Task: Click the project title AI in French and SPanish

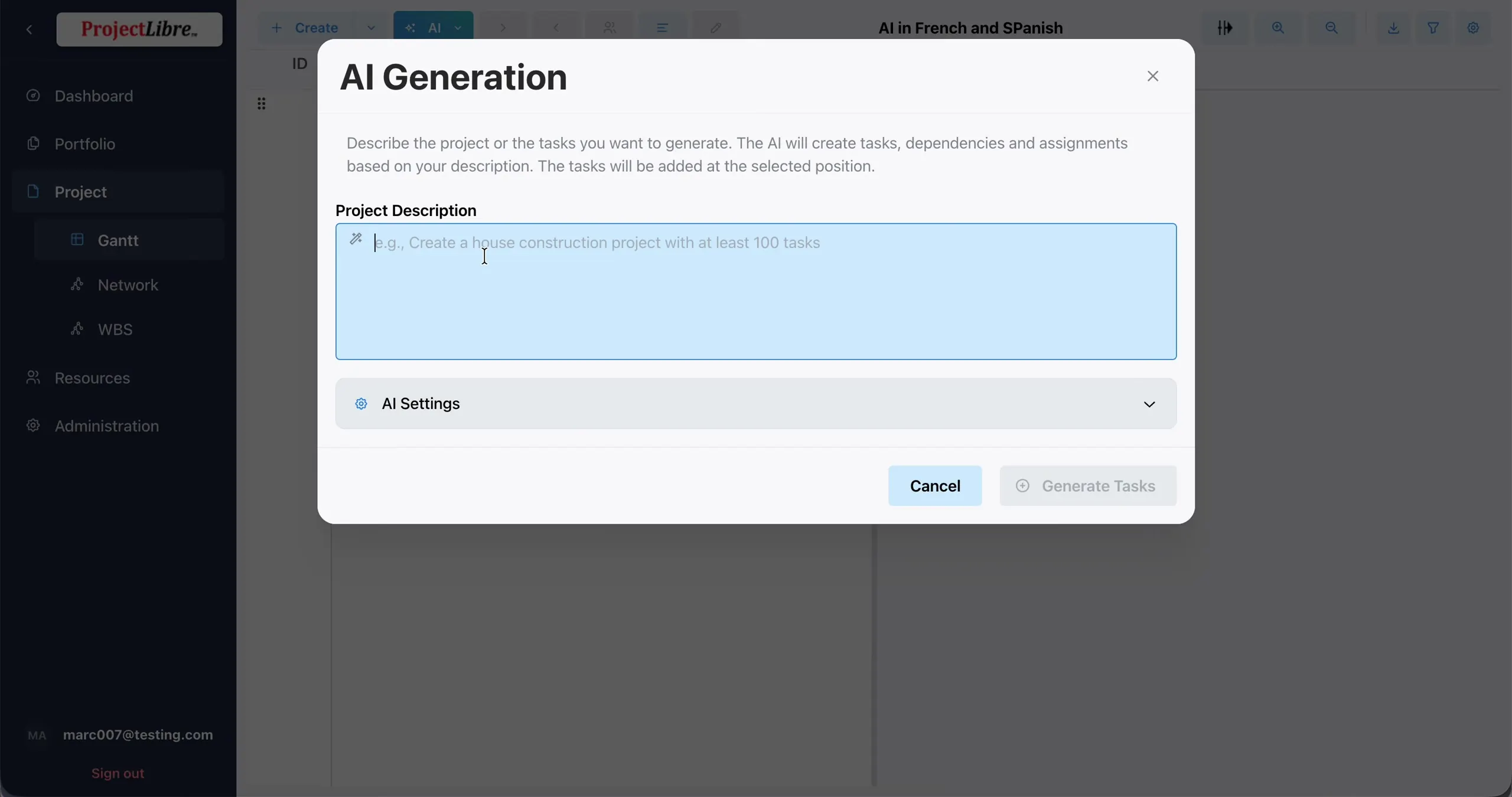Action: [970, 28]
